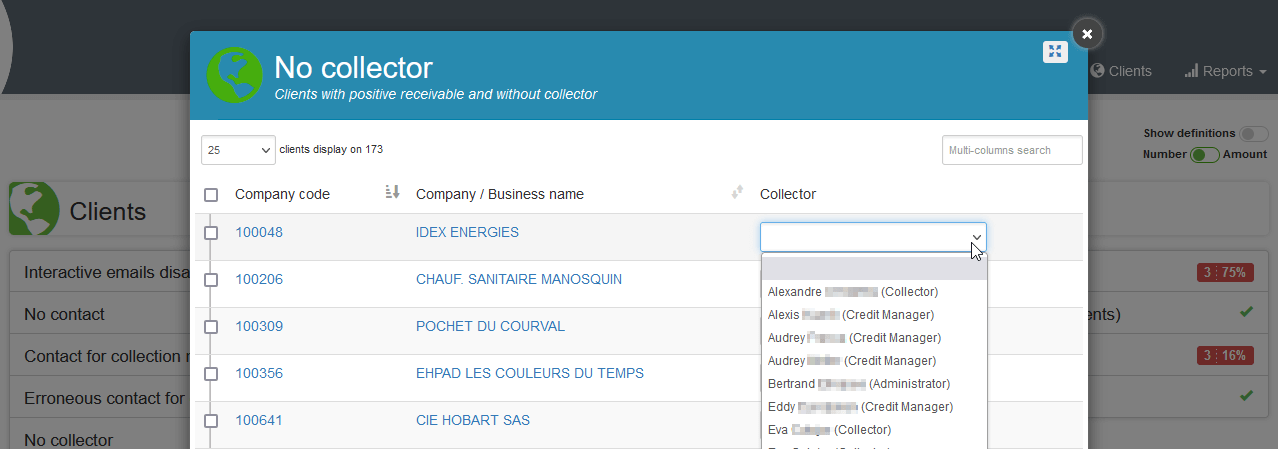The height and width of the screenshot is (449, 1278).
Task: Sort by Company / Business name icon
Action: [x=738, y=192]
